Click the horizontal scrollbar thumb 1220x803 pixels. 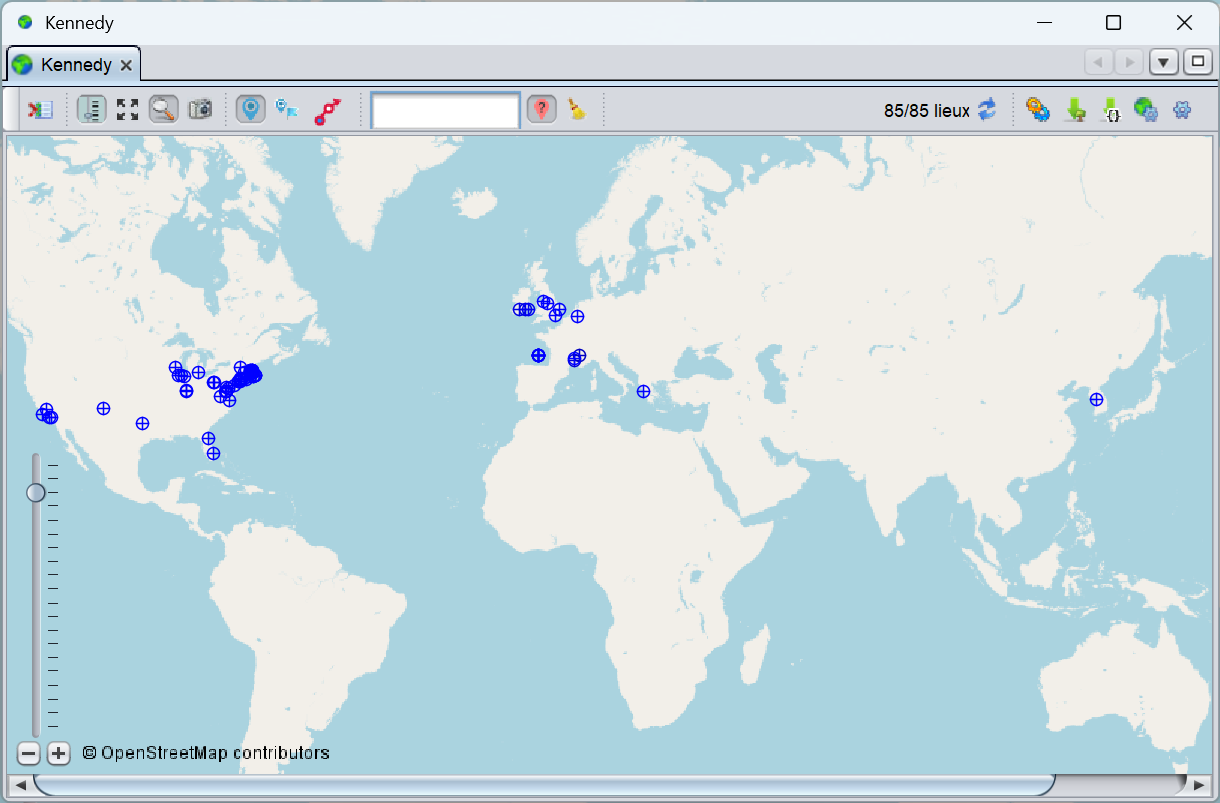pyautogui.click(x=544, y=785)
